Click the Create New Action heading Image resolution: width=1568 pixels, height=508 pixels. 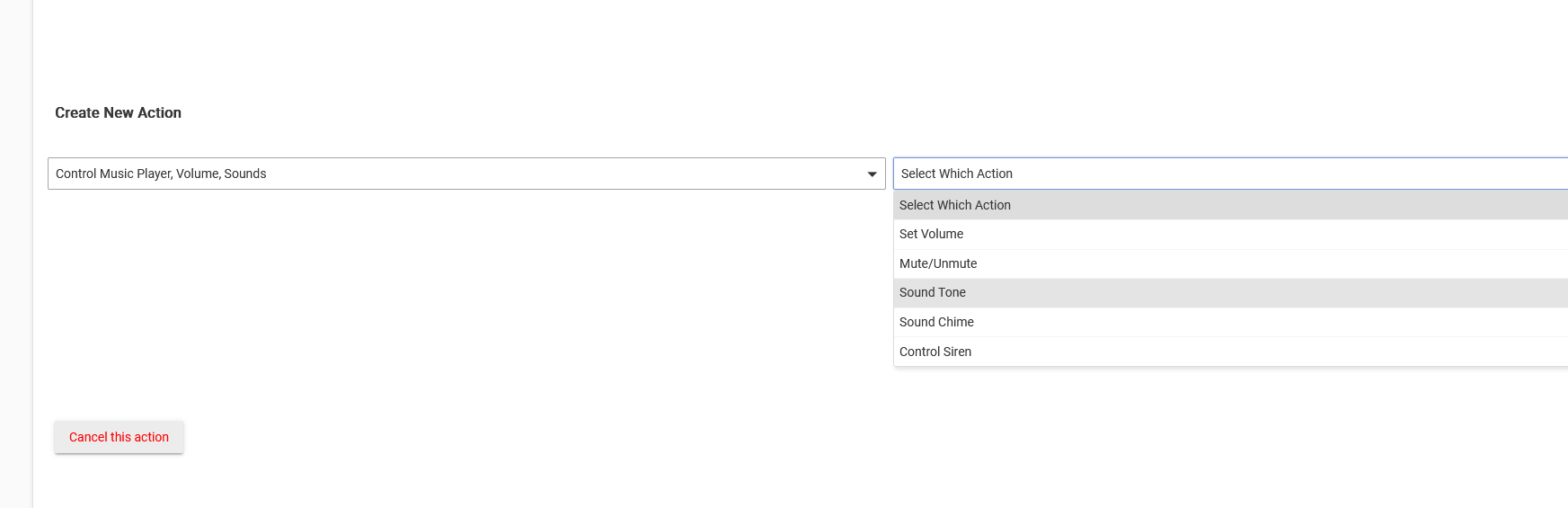click(118, 112)
